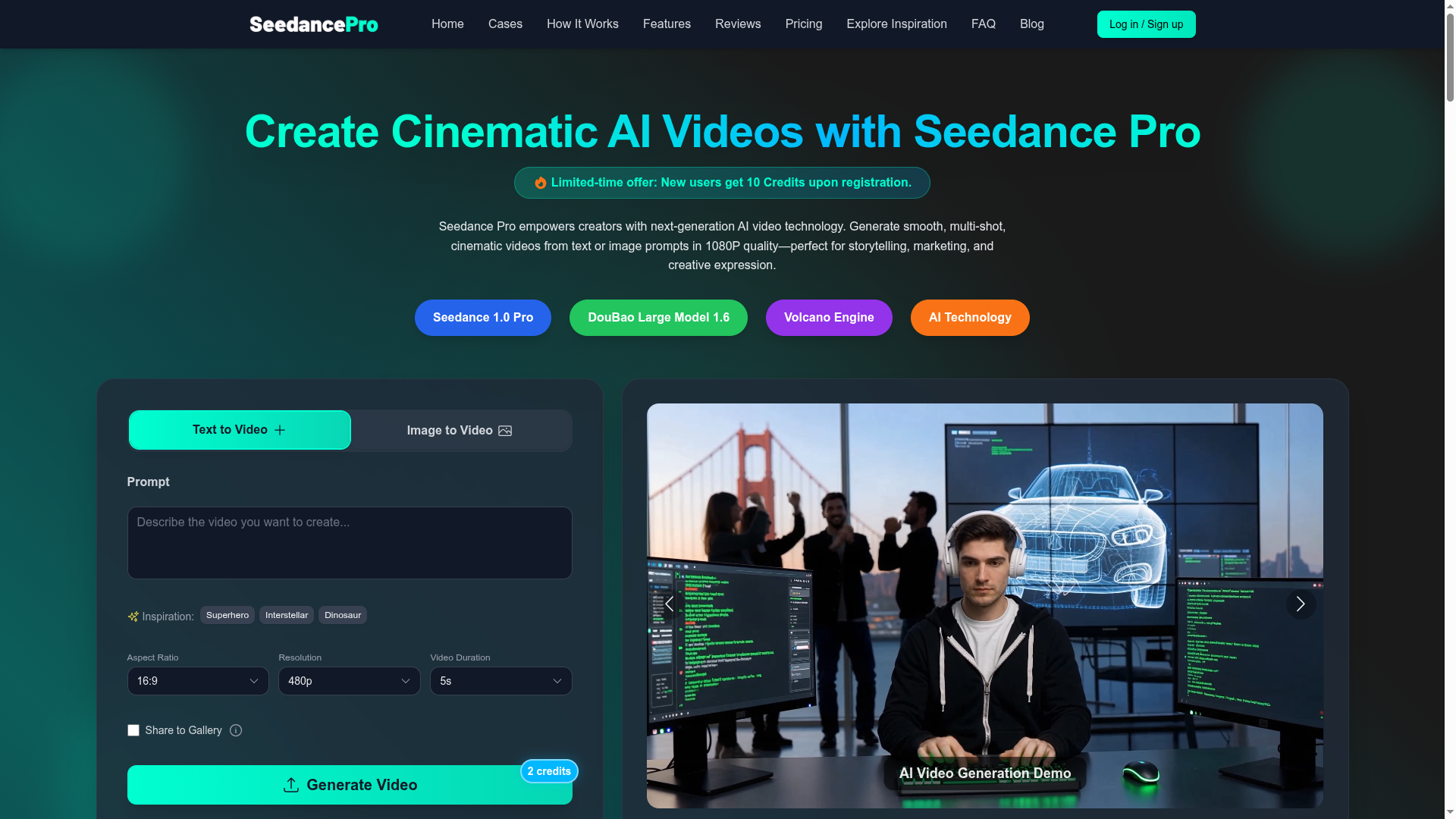Click the fire icon in the offer banner
The width and height of the screenshot is (1456, 819).
coord(540,183)
